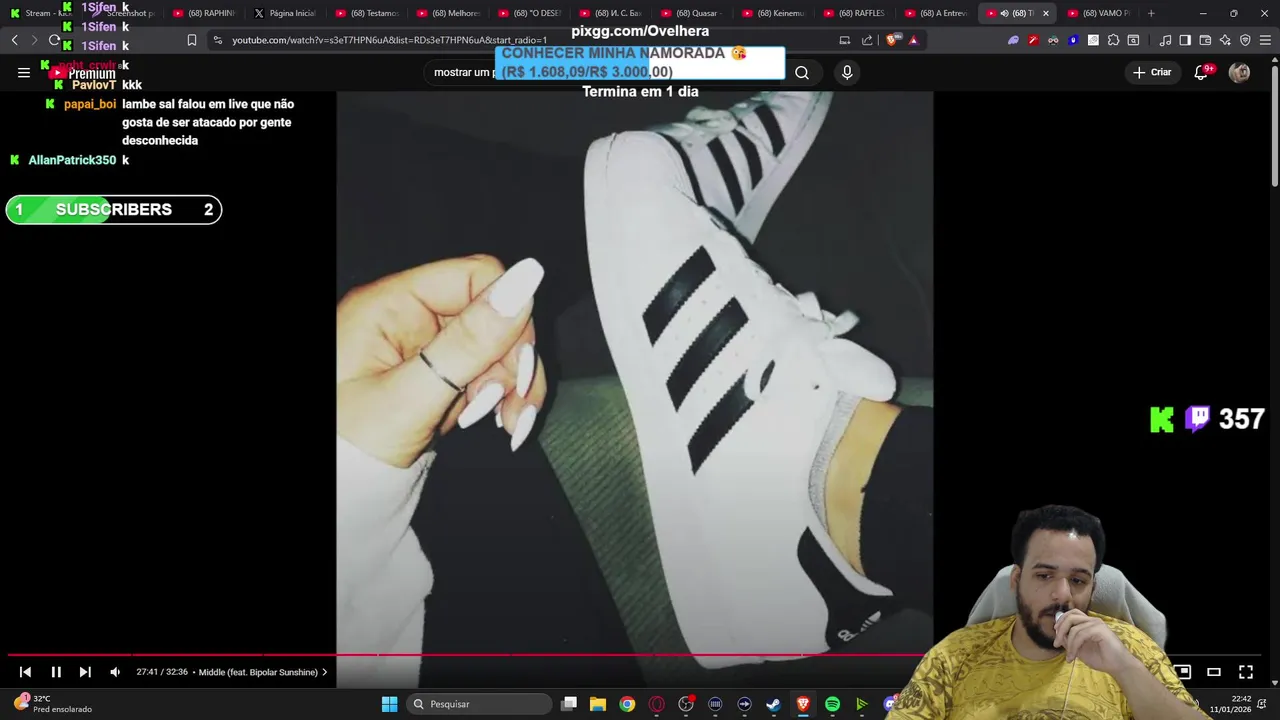Open a new browser tab
Viewport: 1280px width, 720px height.
coord(1151,13)
